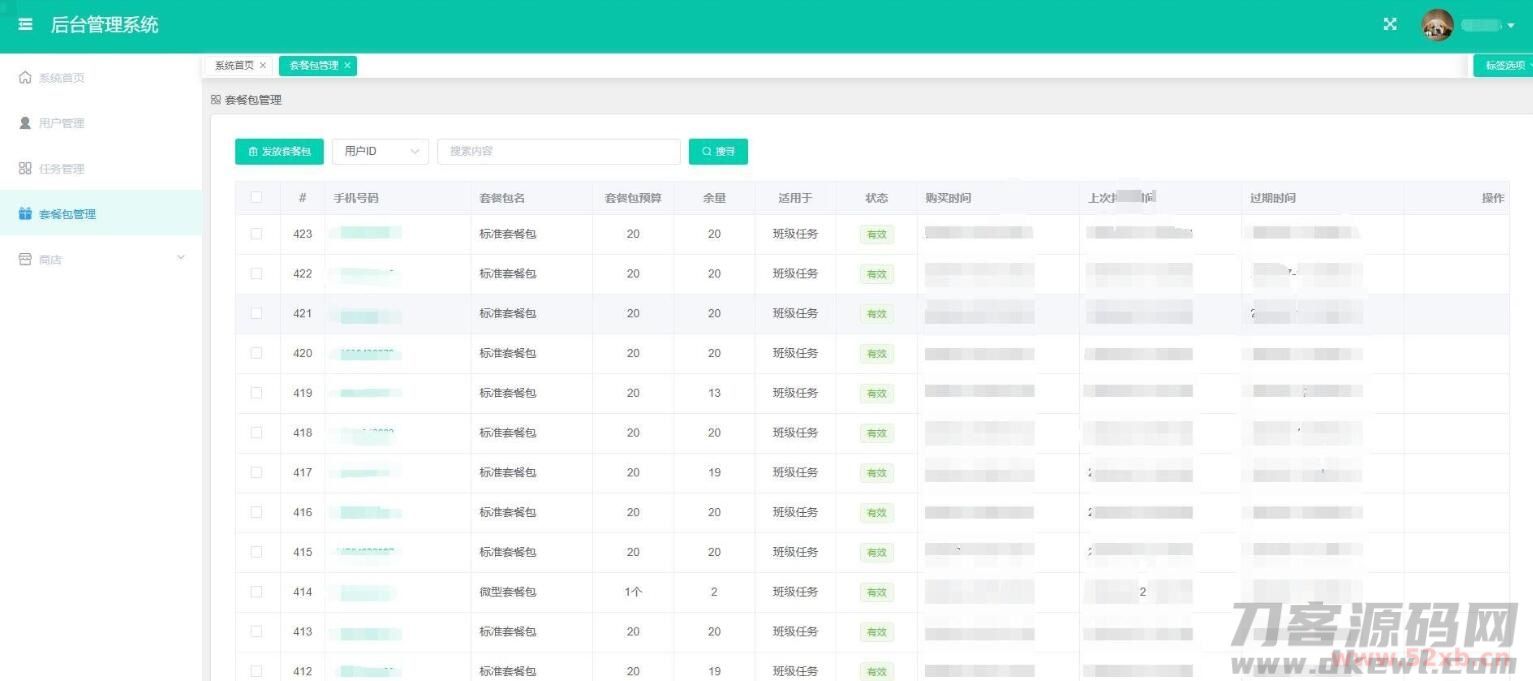Check the checkbox for row 423
The image size is (1533, 681).
tap(256, 234)
